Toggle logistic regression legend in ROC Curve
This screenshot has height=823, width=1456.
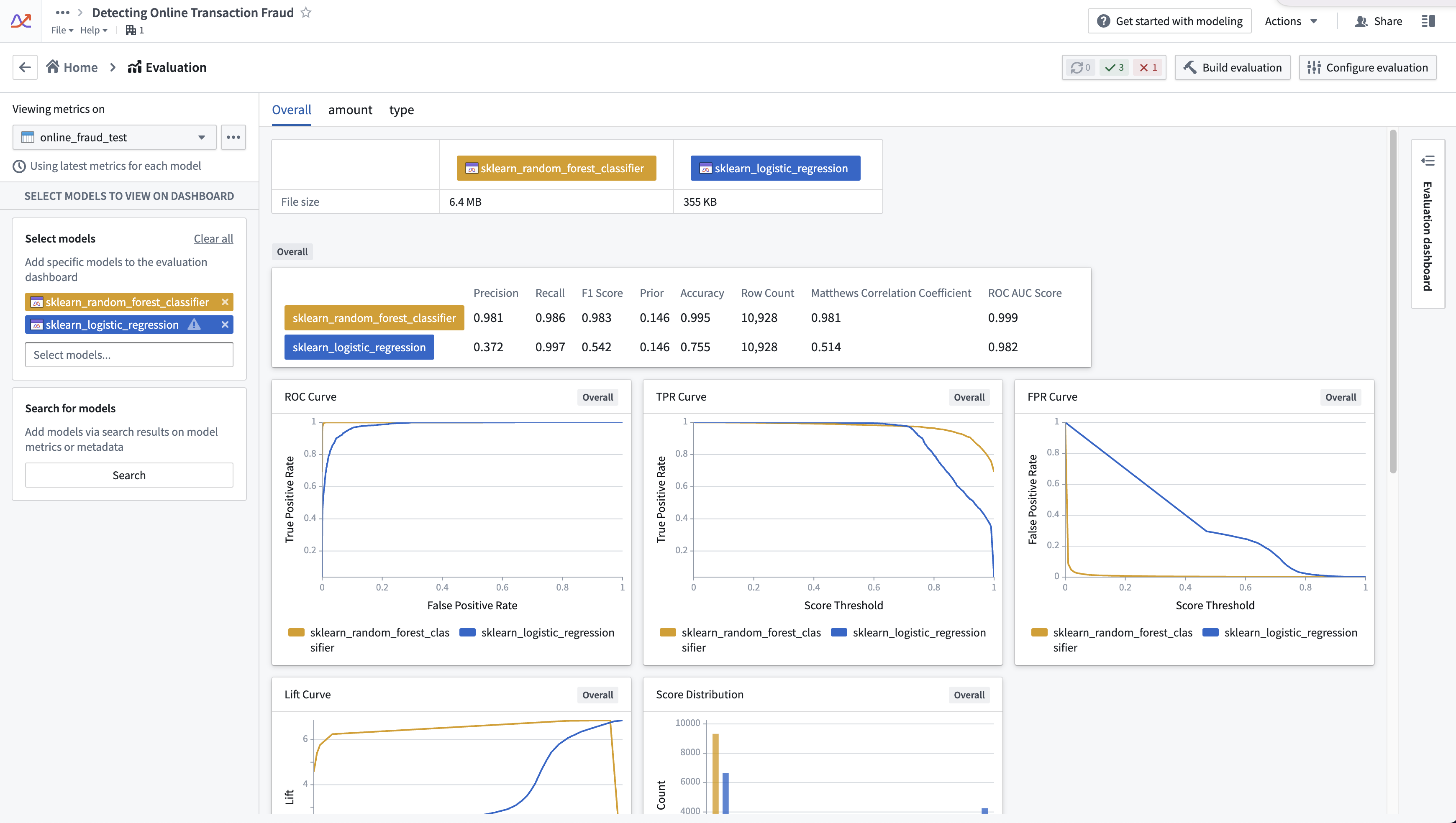tap(537, 632)
